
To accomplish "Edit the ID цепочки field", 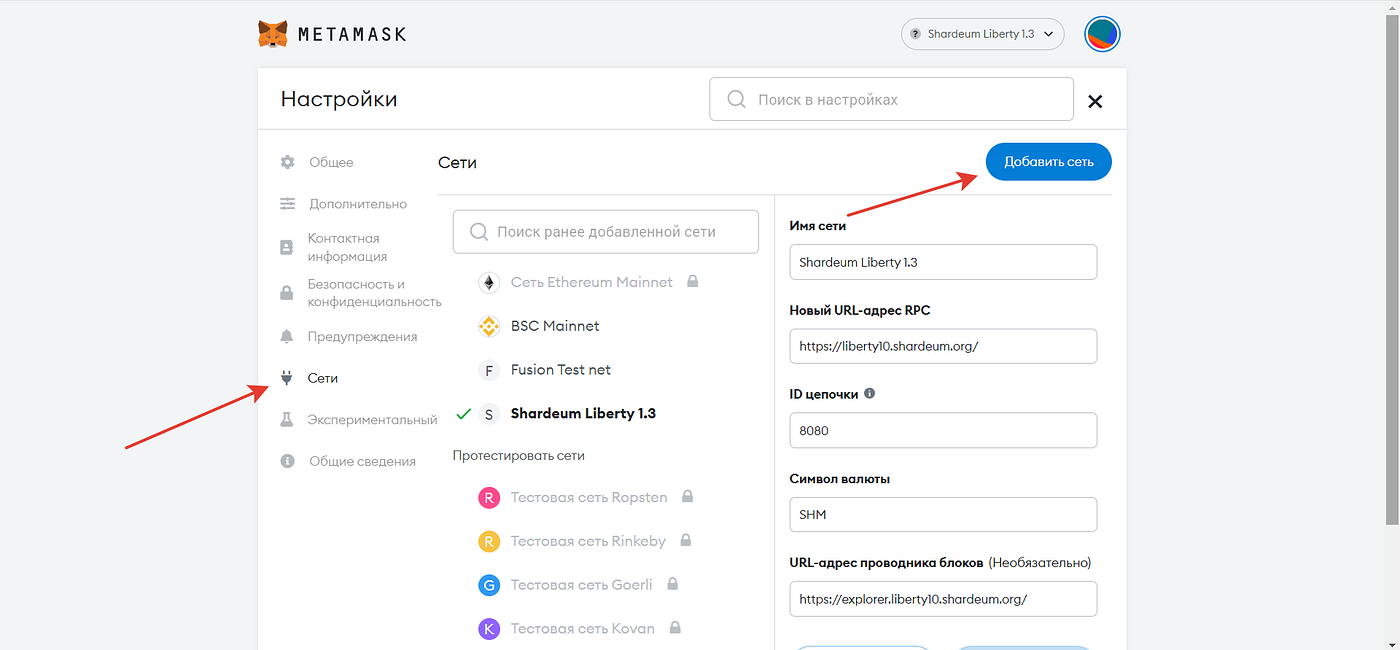I will 943,430.
